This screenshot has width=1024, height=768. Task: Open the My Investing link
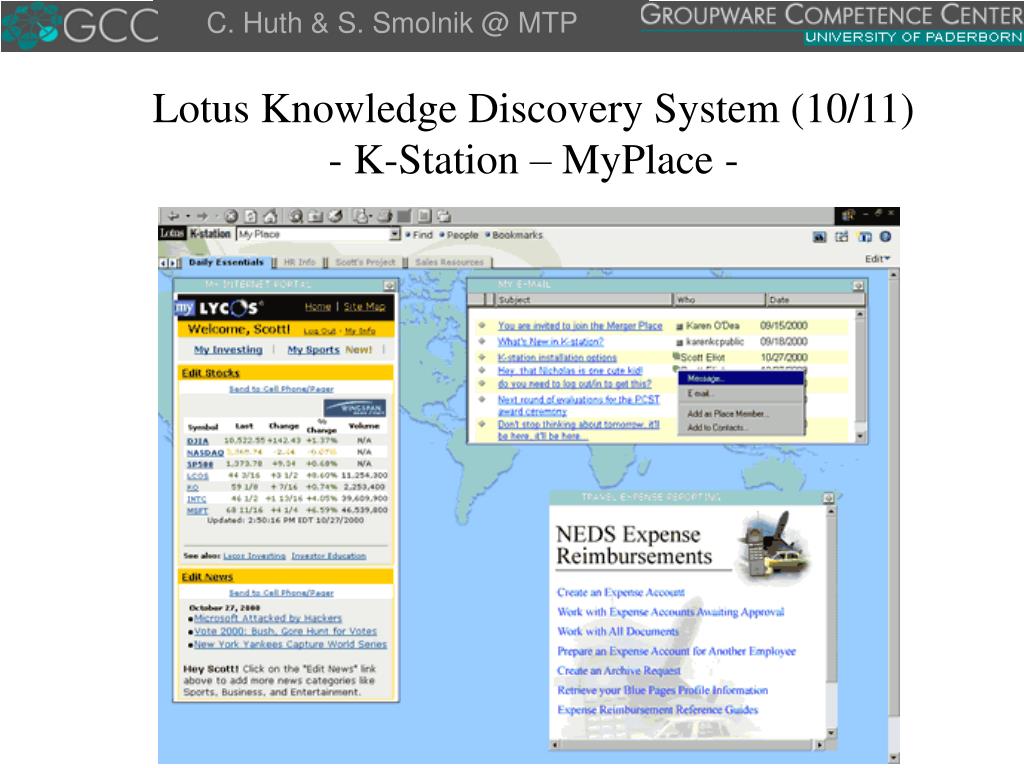pos(228,350)
